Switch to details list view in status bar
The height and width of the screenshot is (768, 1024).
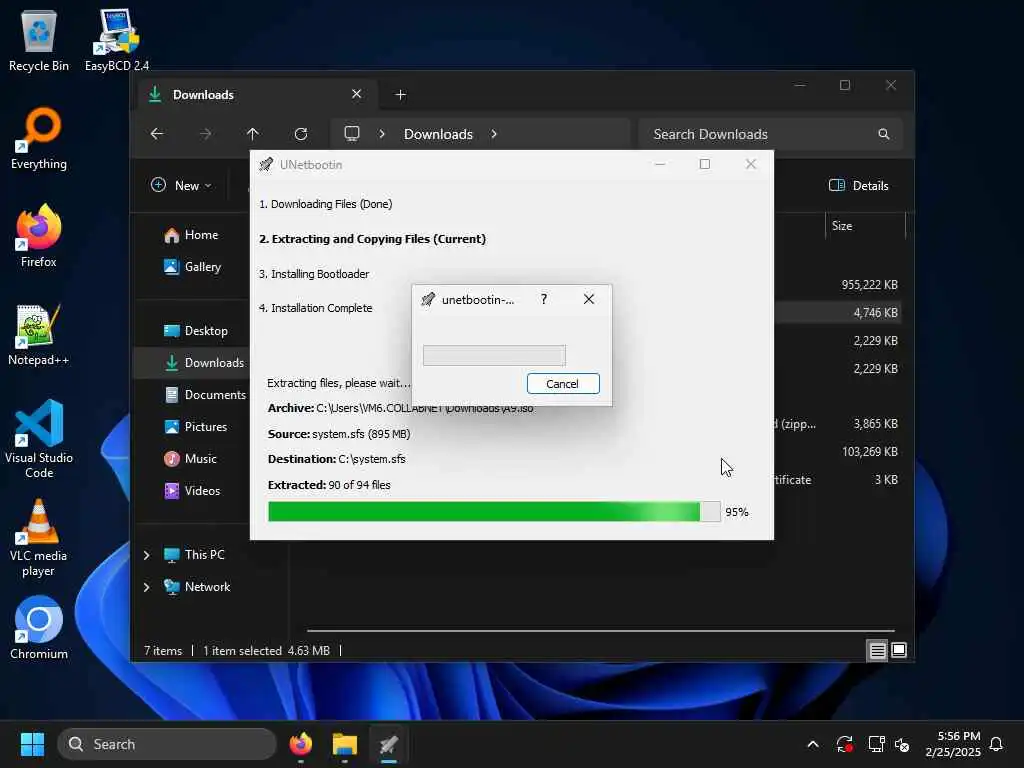[877, 650]
